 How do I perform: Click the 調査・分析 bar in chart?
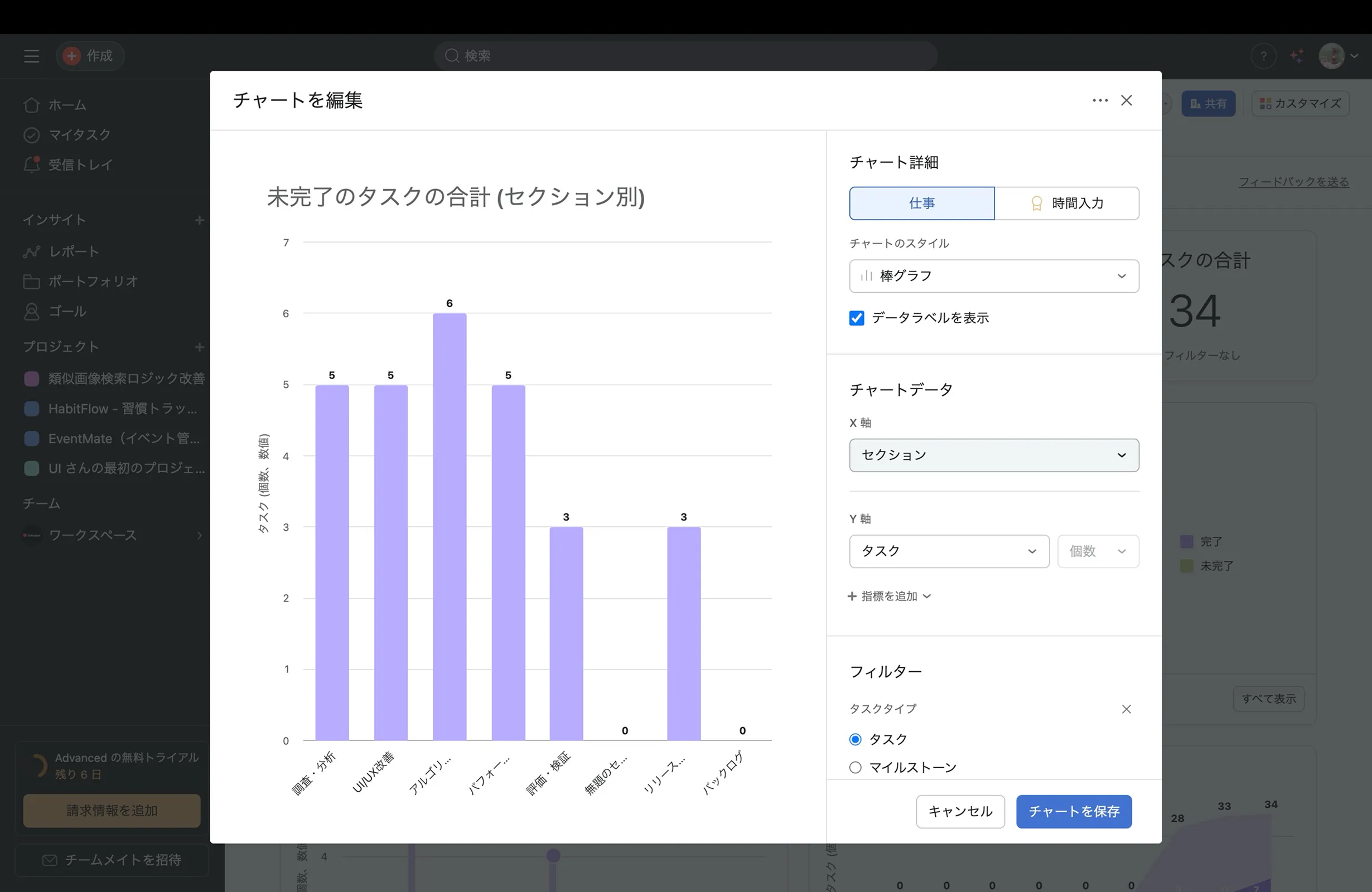[332, 563]
